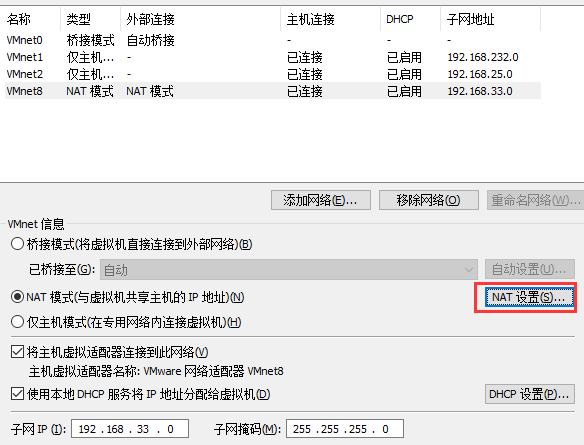Select the Host-only mode radio button
The image size is (584, 445).
click(17, 322)
